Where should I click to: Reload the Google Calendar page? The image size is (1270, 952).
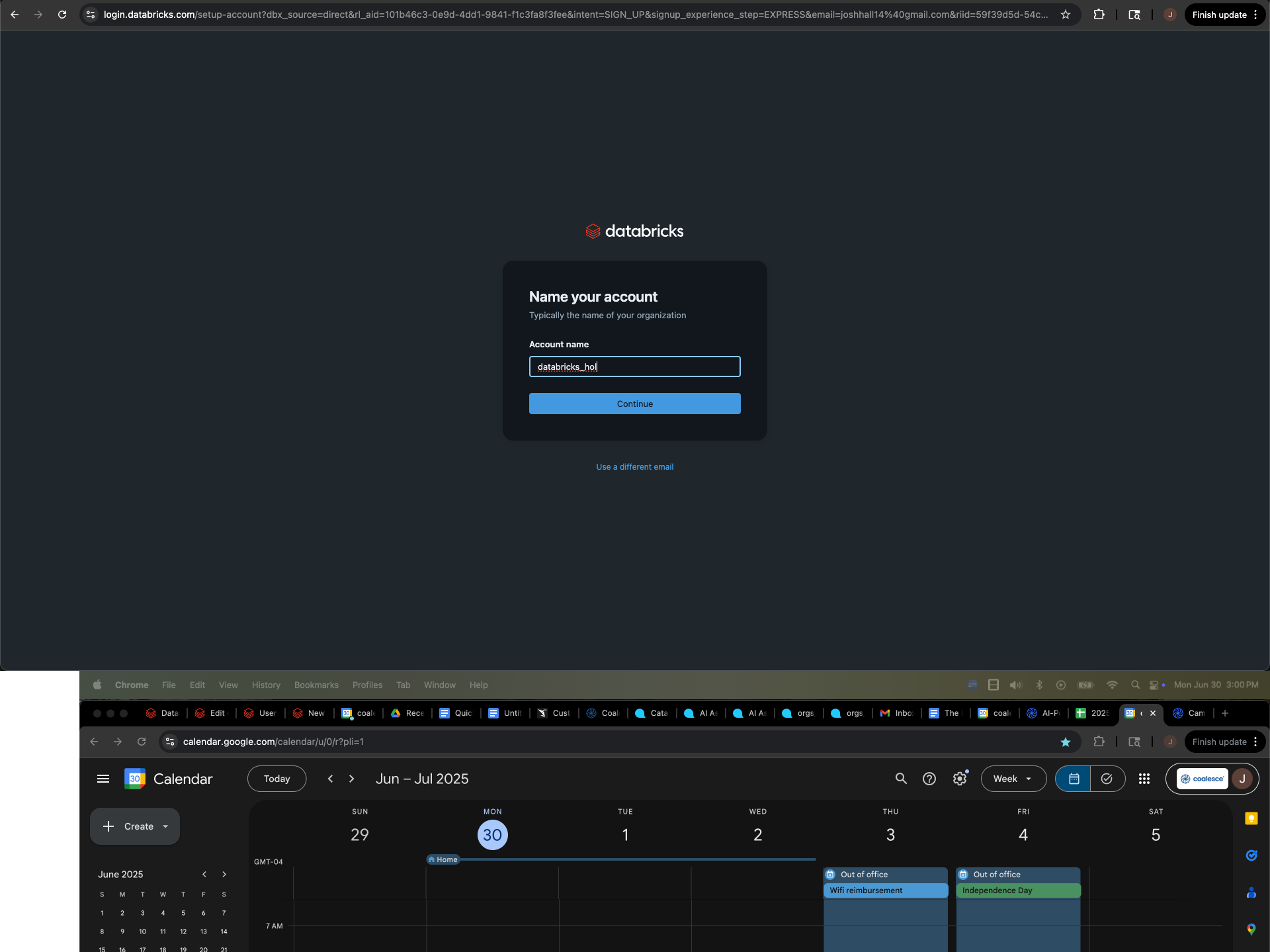pyautogui.click(x=142, y=742)
